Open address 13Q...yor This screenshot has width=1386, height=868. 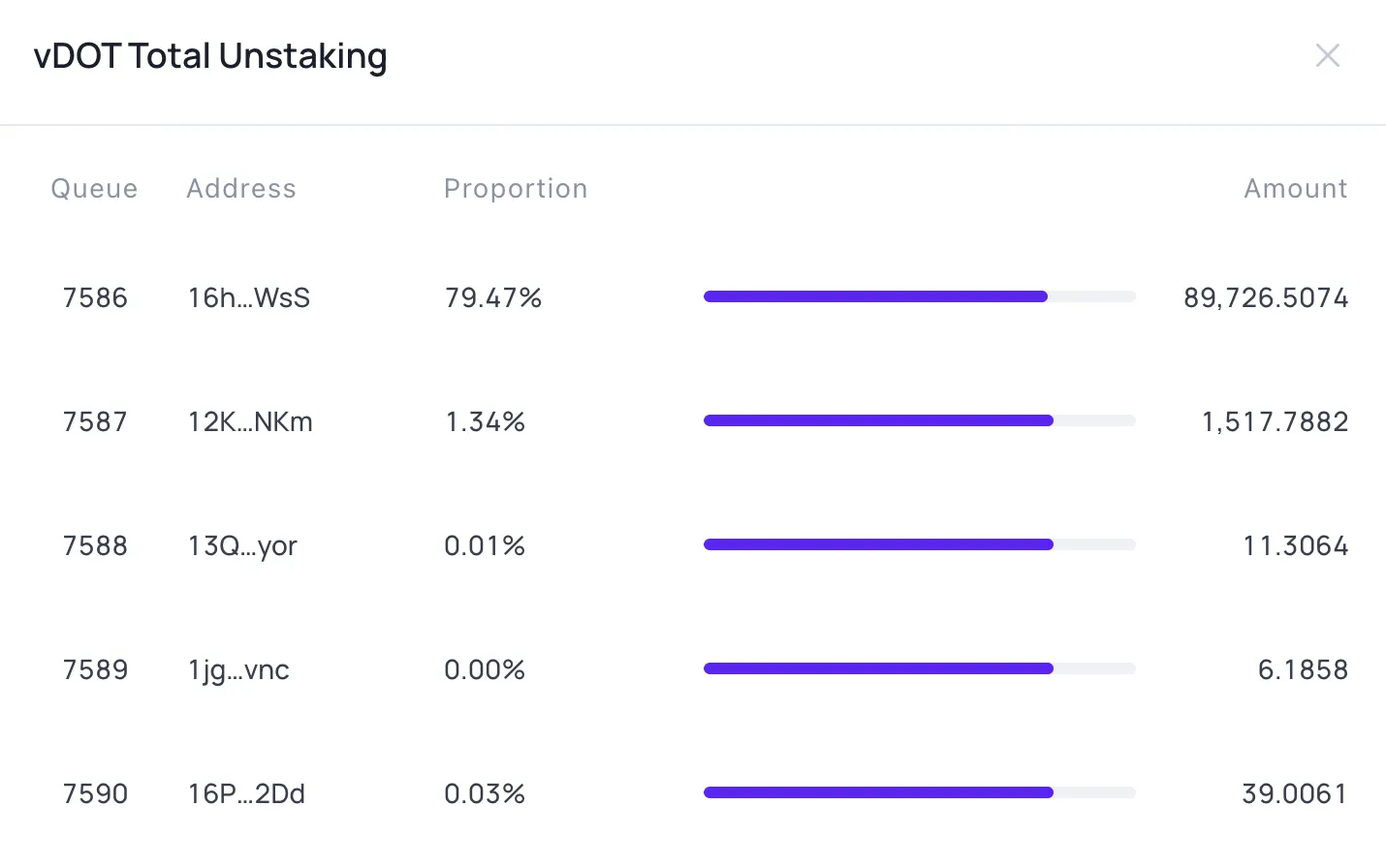(x=242, y=545)
